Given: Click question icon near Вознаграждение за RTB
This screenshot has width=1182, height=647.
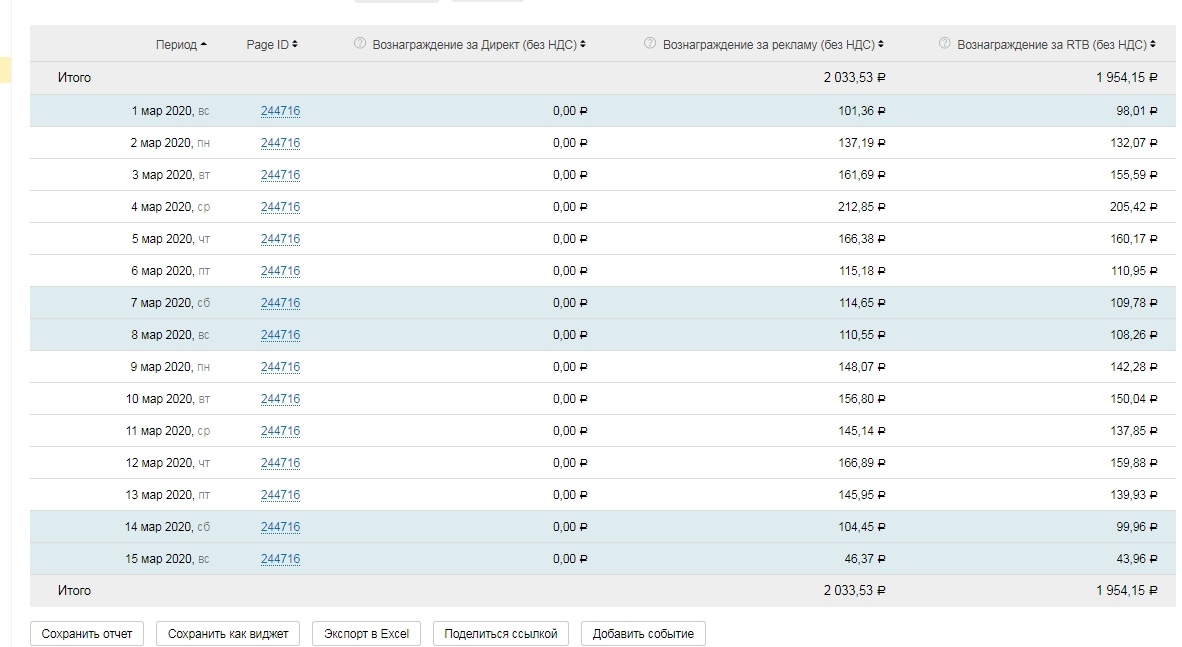Looking at the screenshot, I should click(945, 44).
